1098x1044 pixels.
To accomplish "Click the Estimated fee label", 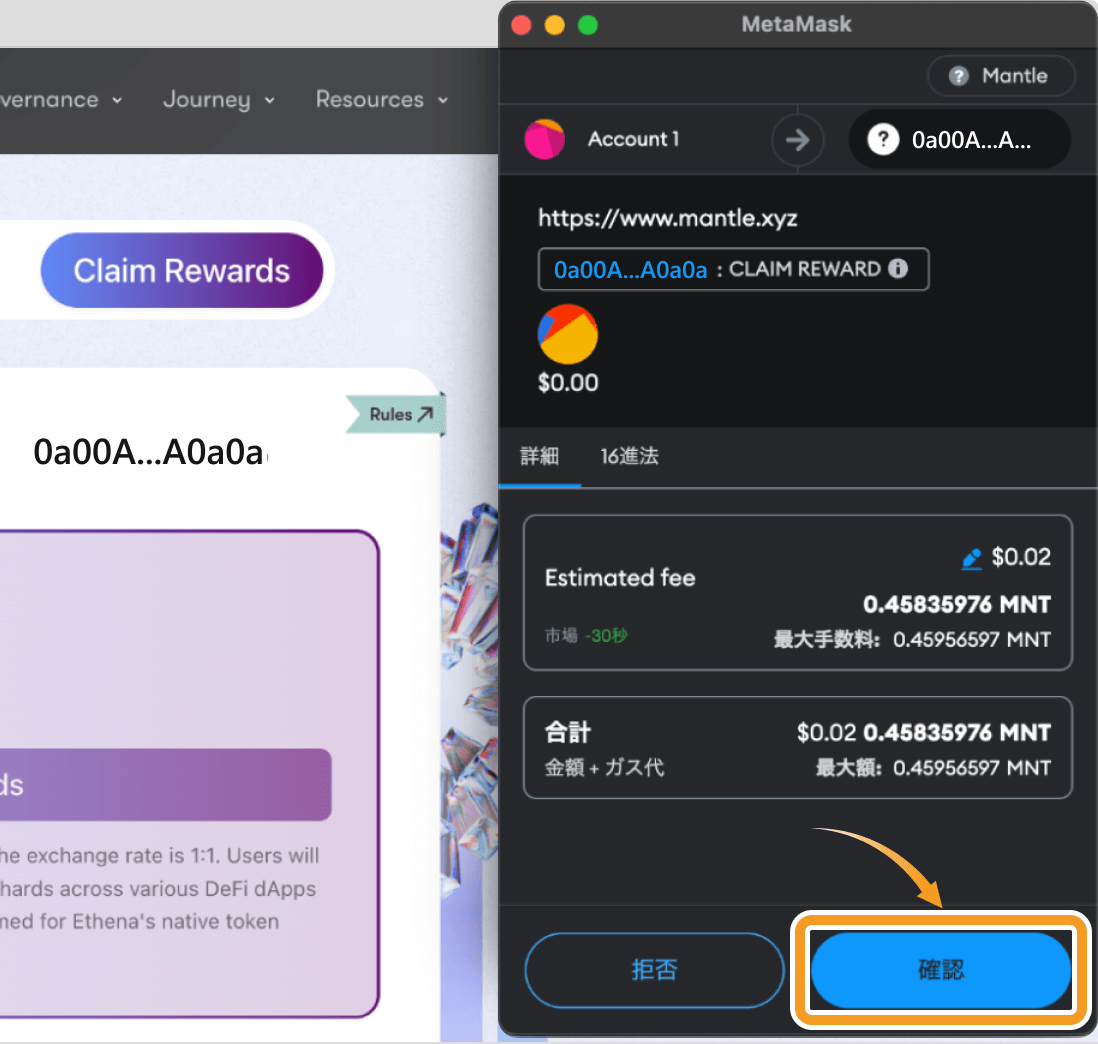I will coord(620,578).
